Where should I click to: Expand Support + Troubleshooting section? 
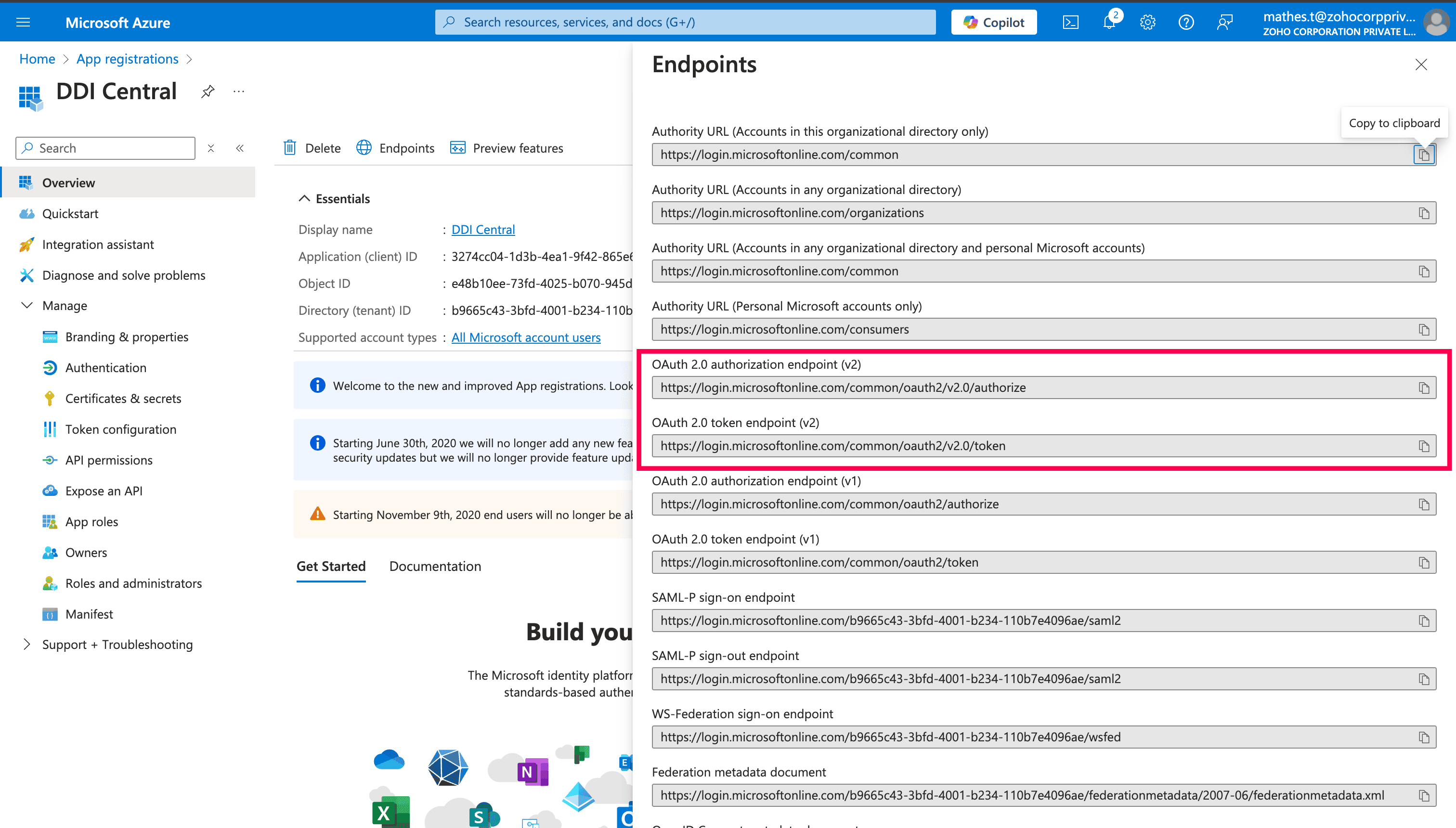27,644
